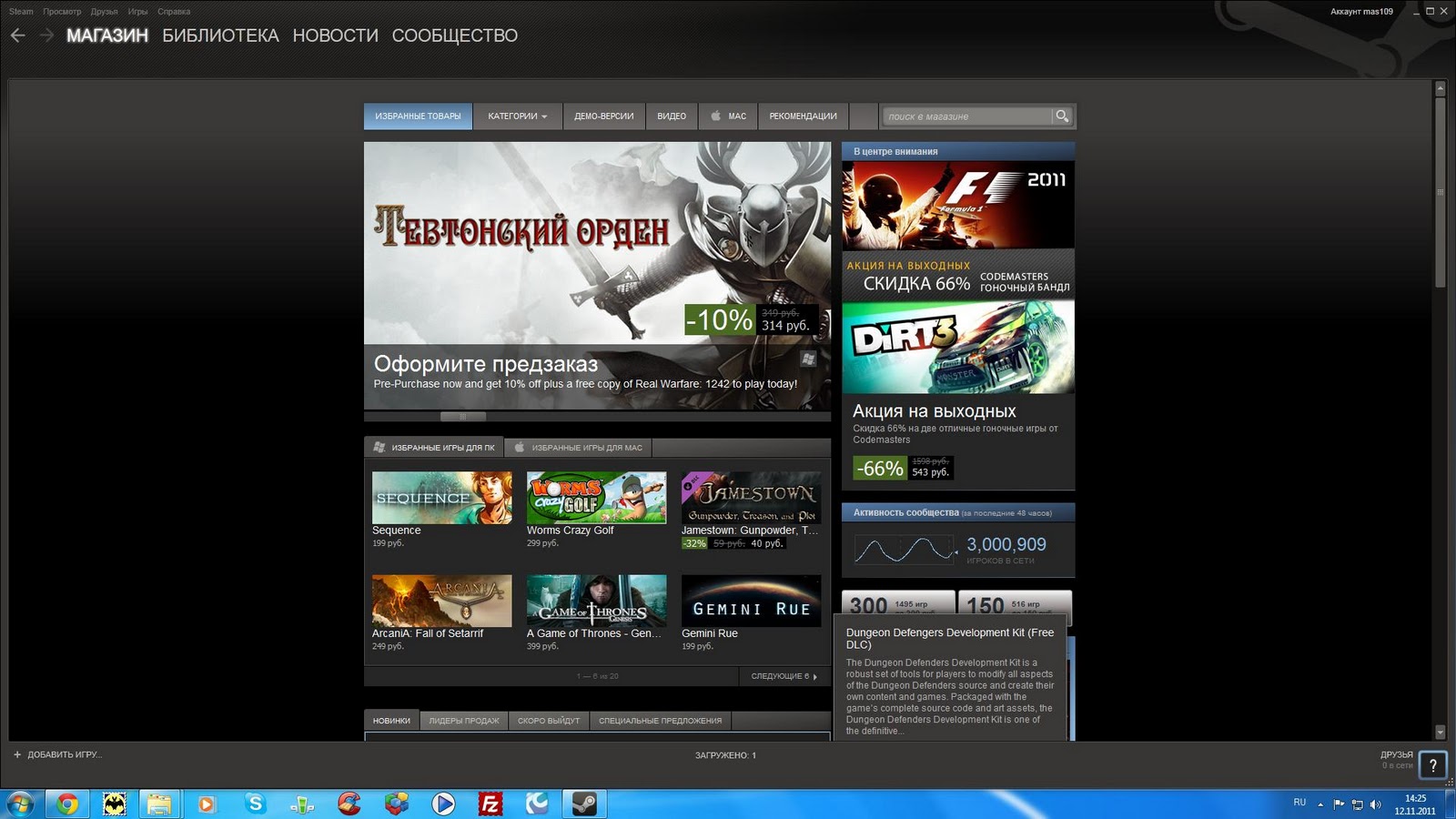Viewport: 1456px width, 819px height.
Task: Open the Gemini Rue thumbnail
Action: 752,601
